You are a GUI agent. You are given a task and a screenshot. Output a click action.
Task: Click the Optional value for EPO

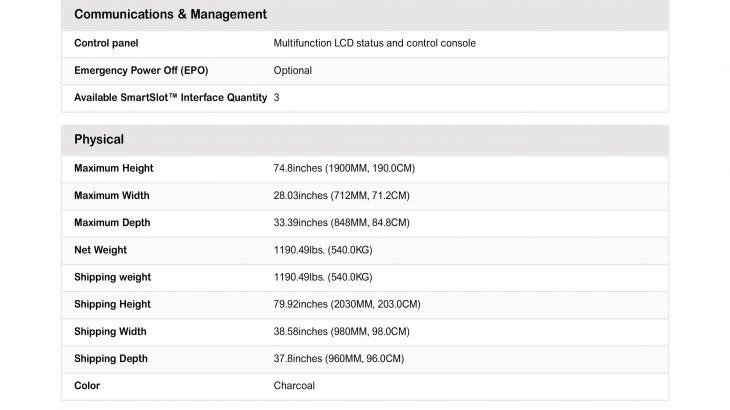[292, 71]
